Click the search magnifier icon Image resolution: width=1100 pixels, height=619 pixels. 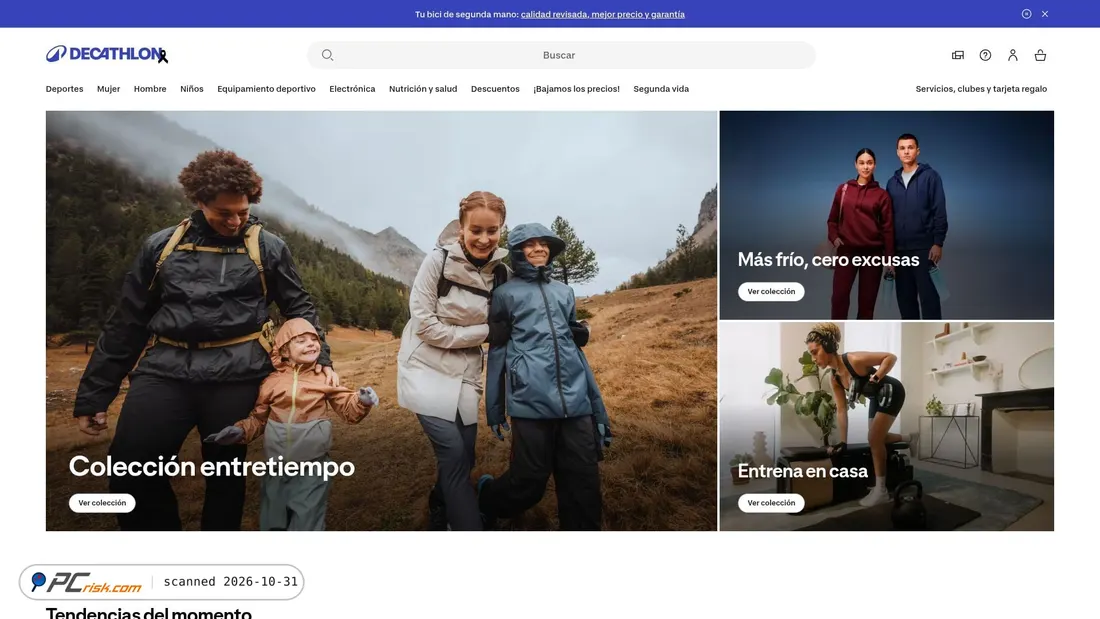[x=328, y=55]
